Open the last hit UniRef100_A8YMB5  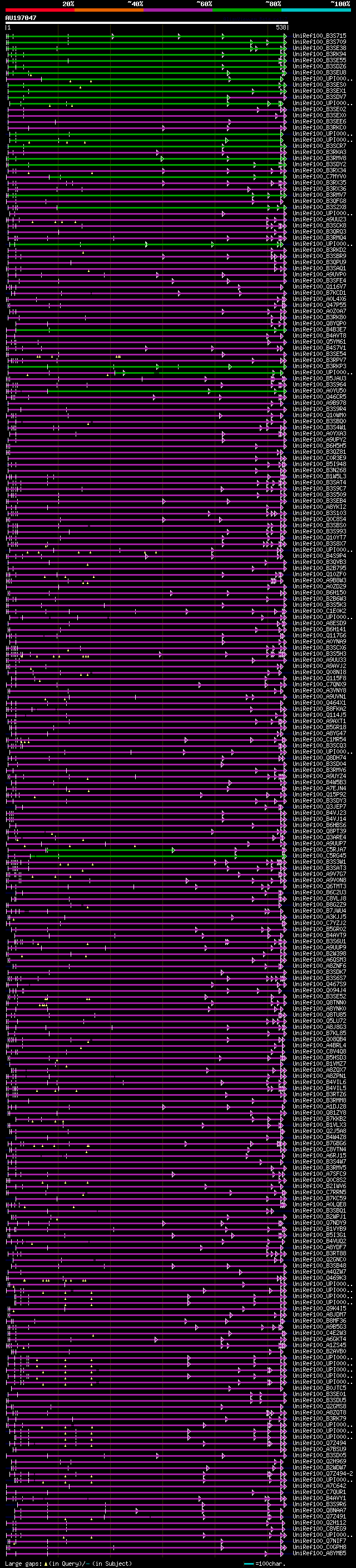point(319,1552)
